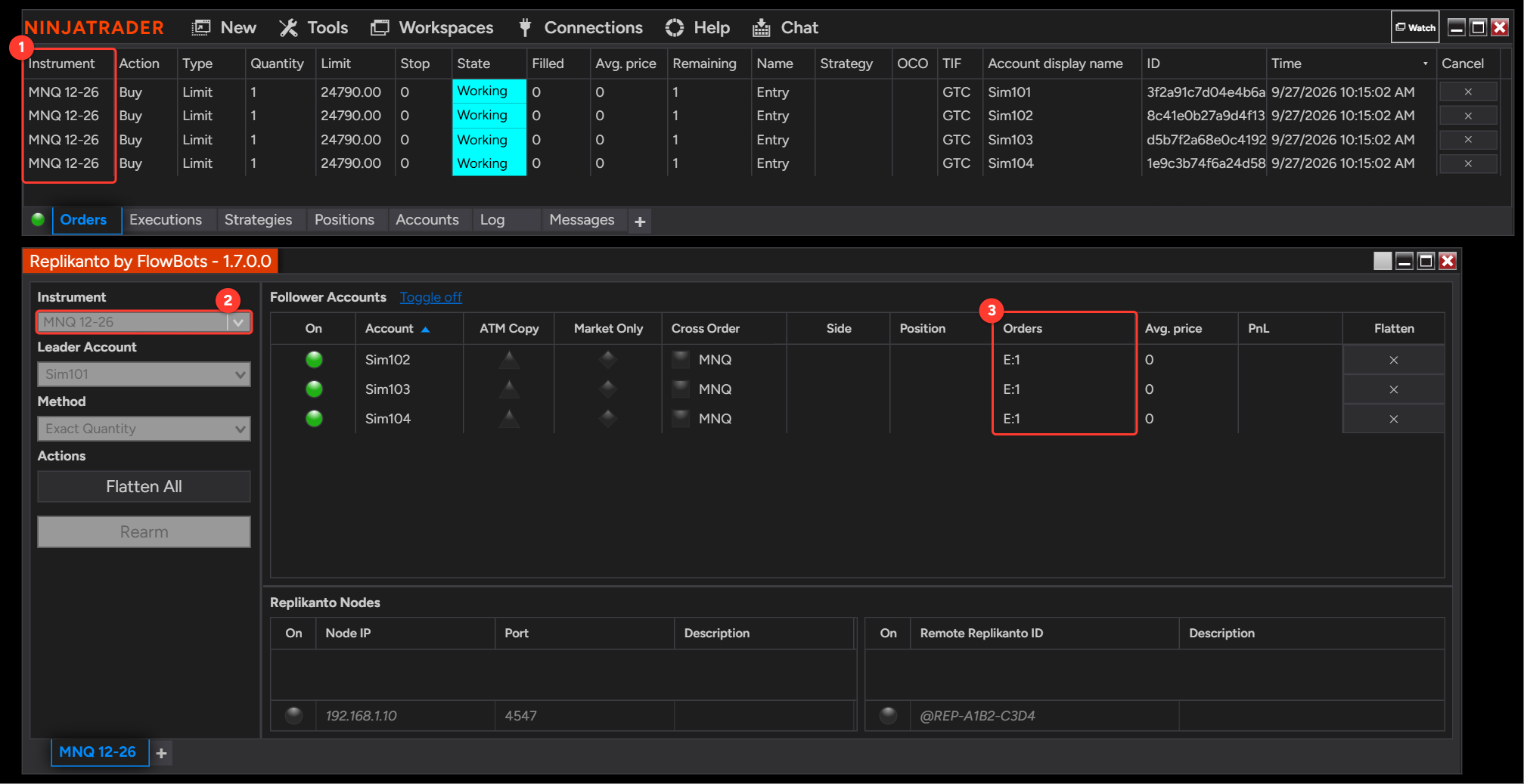Image resolution: width=1524 pixels, height=784 pixels.
Task: Open the Chat menu
Action: [x=785, y=28]
